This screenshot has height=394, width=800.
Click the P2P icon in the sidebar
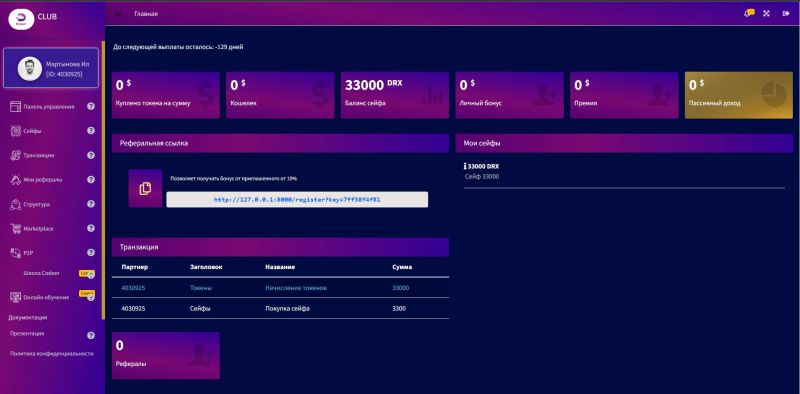[x=15, y=253]
